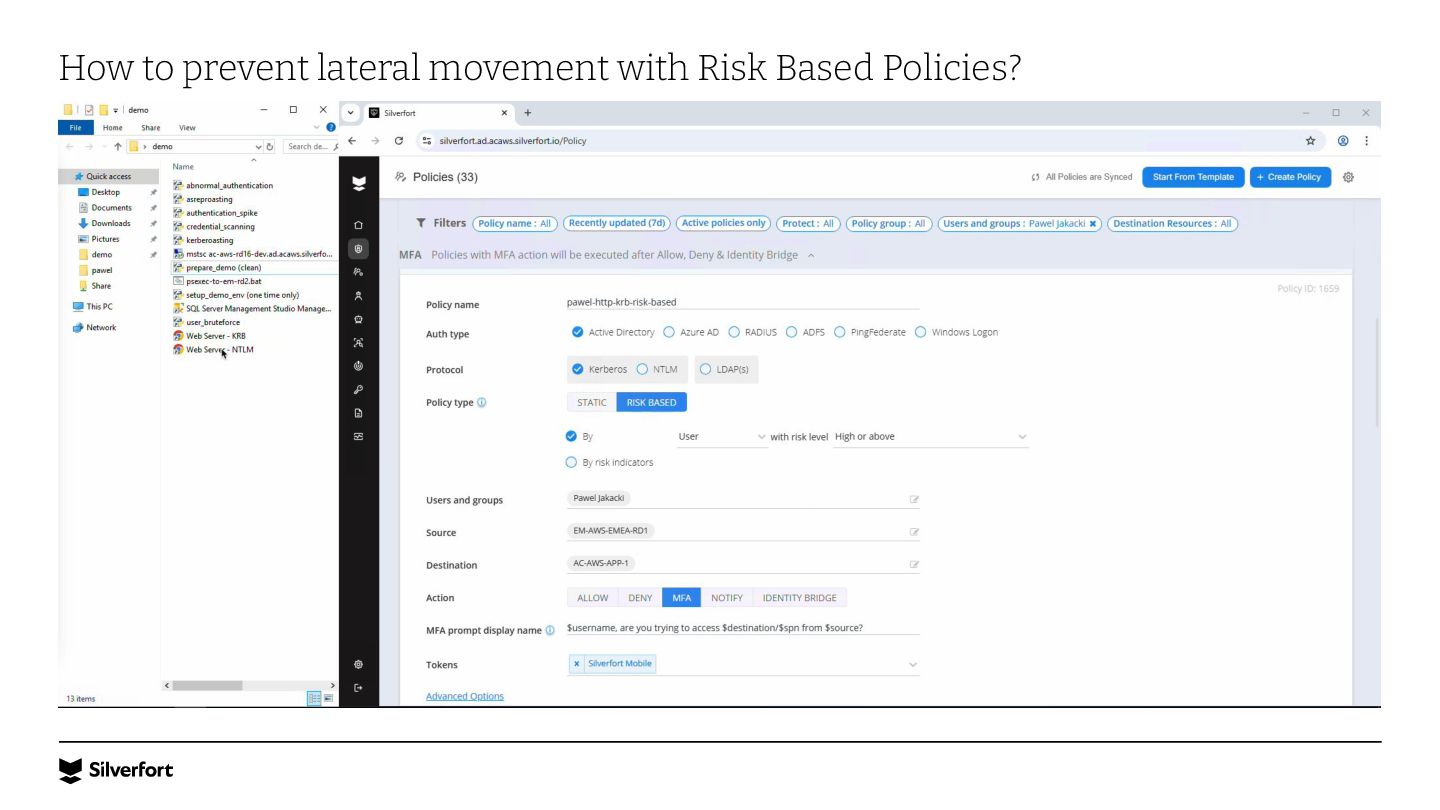This screenshot has height=810, width=1440.
Task: Click File Explorer help question mark icon
Action: (x=331, y=127)
